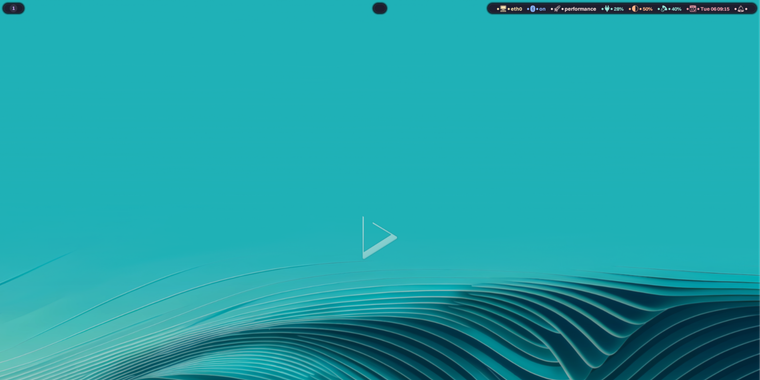Click the 28% battery value
760x380 pixels.
pos(618,9)
